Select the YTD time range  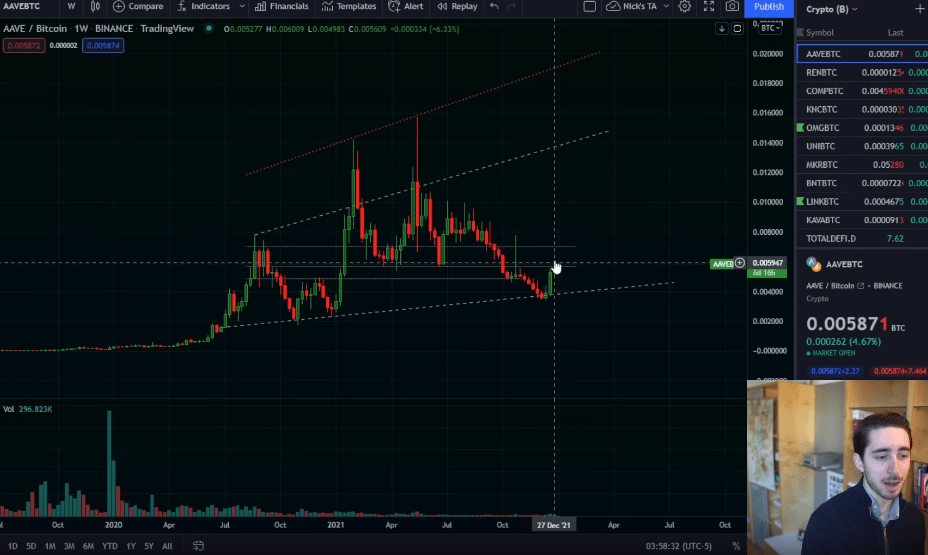(109, 546)
